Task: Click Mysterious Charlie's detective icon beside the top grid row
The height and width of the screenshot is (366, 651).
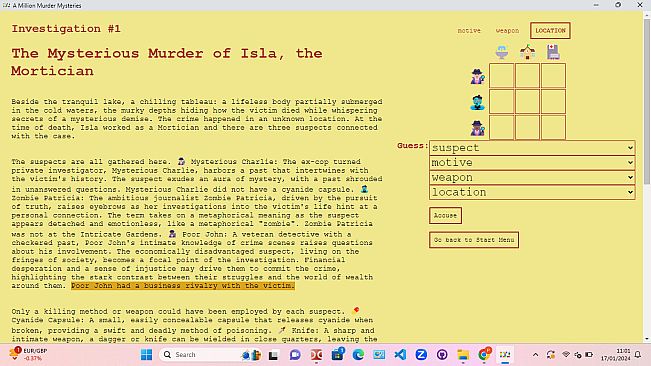Action: coord(477,76)
